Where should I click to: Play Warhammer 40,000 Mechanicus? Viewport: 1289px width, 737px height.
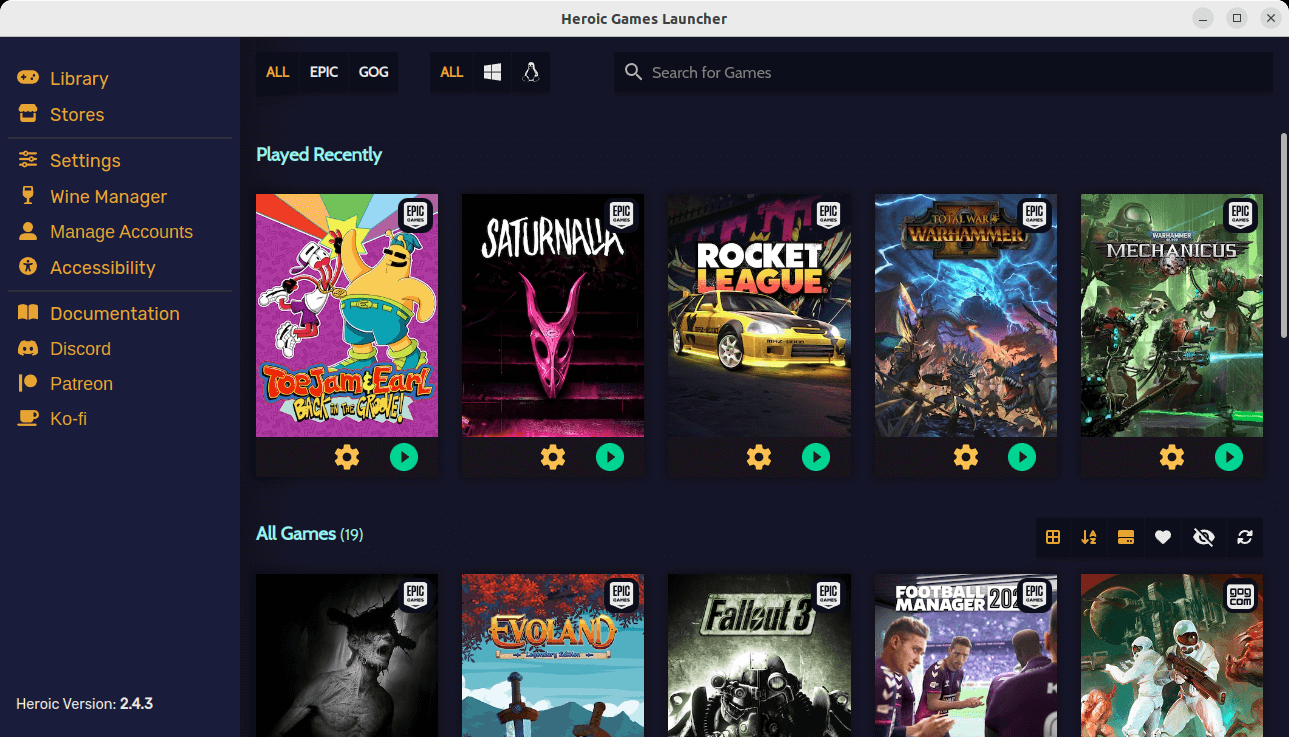pos(1229,457)
